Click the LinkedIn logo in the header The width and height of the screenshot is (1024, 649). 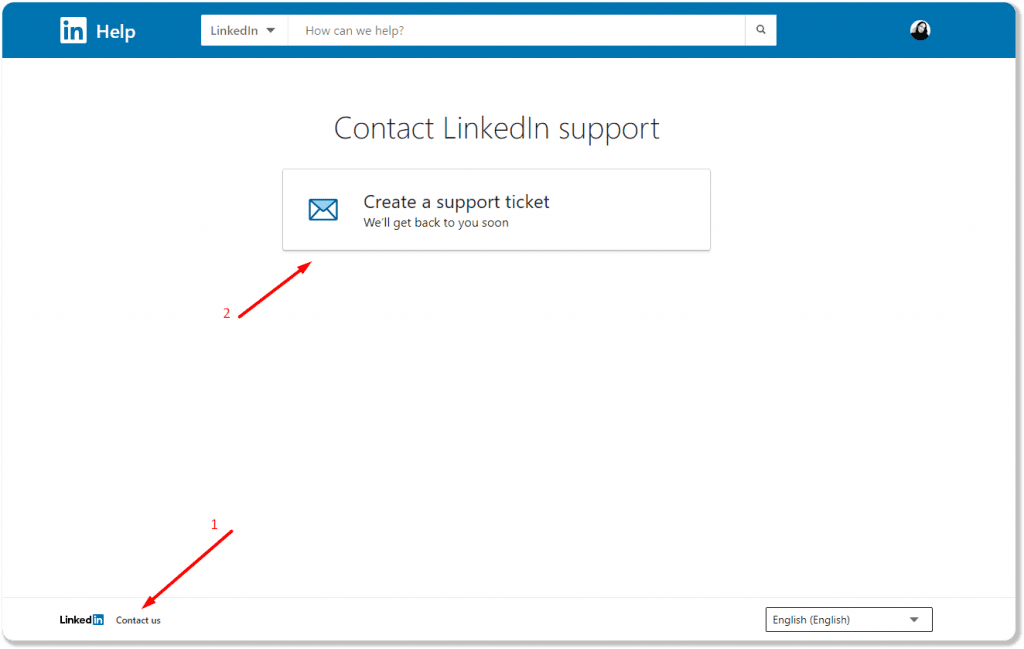point(72,30)
